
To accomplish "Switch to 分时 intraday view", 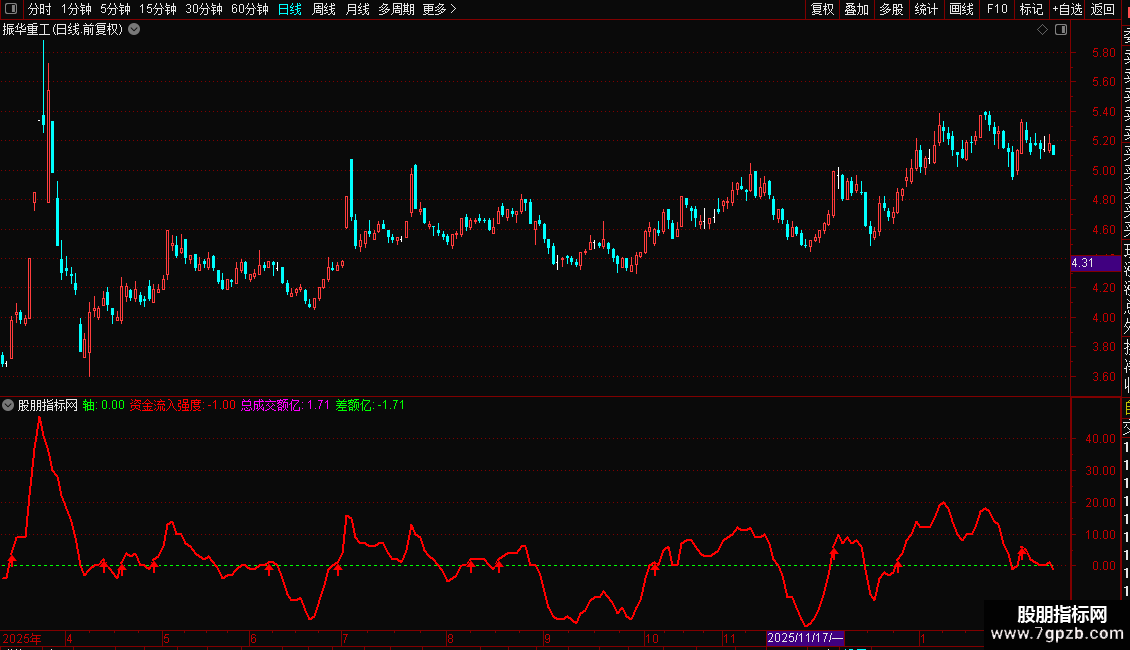I will coord(40,9).
